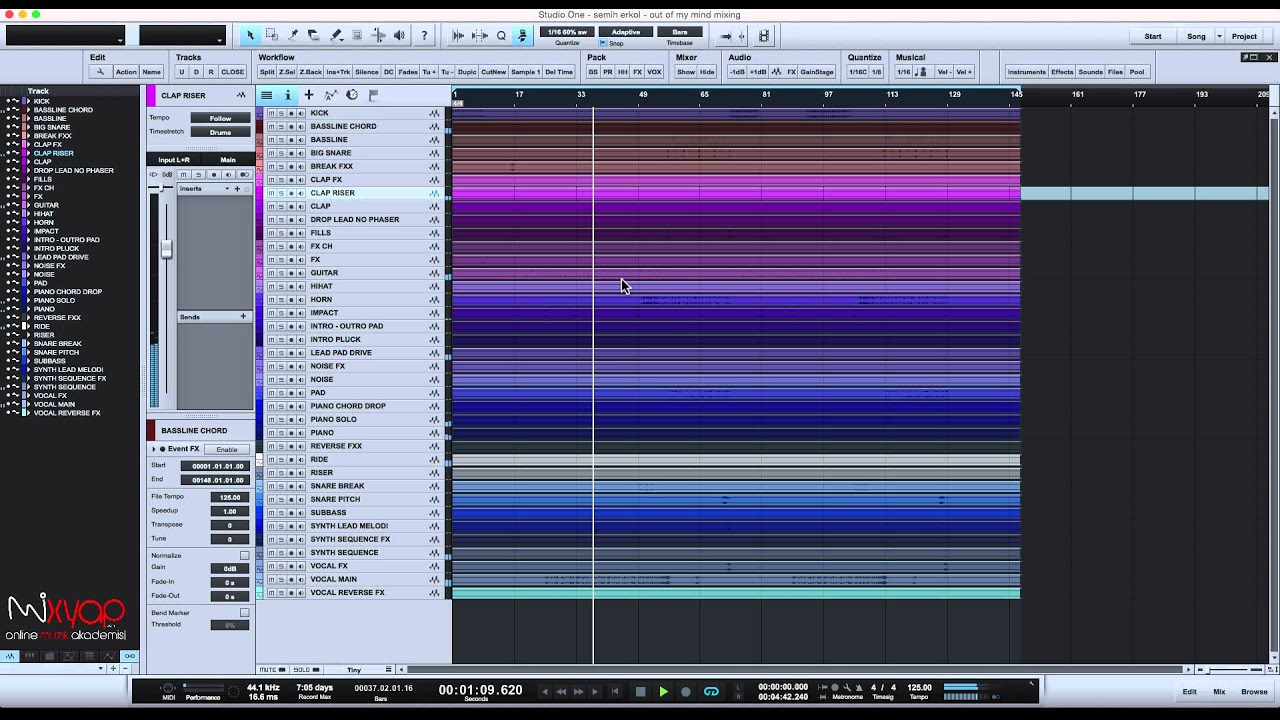Viewport: 1280px width, 720px height.
Task: Adjust the CLAP RISER channel volume fader
Action: (x=166, y=250)
